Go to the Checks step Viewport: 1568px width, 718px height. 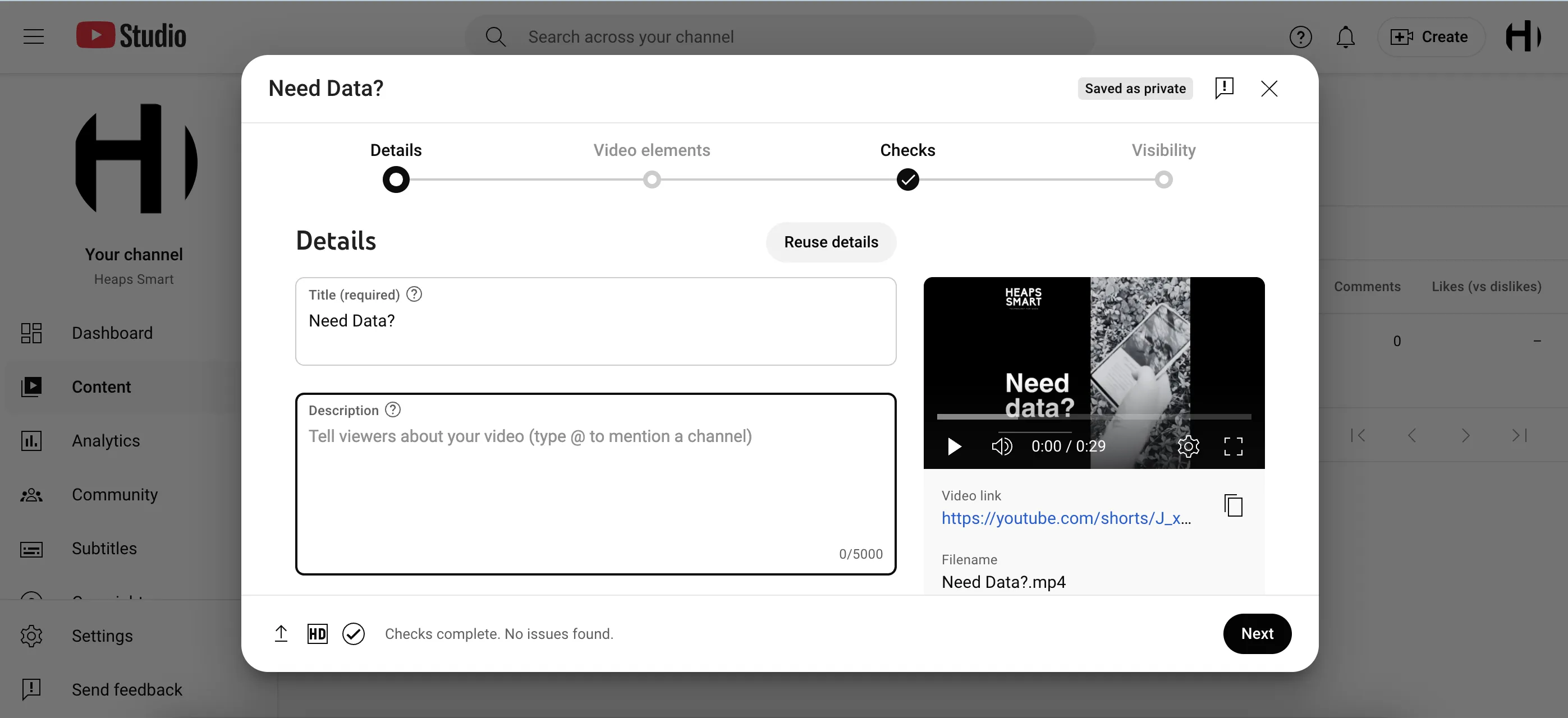[907, 165]
